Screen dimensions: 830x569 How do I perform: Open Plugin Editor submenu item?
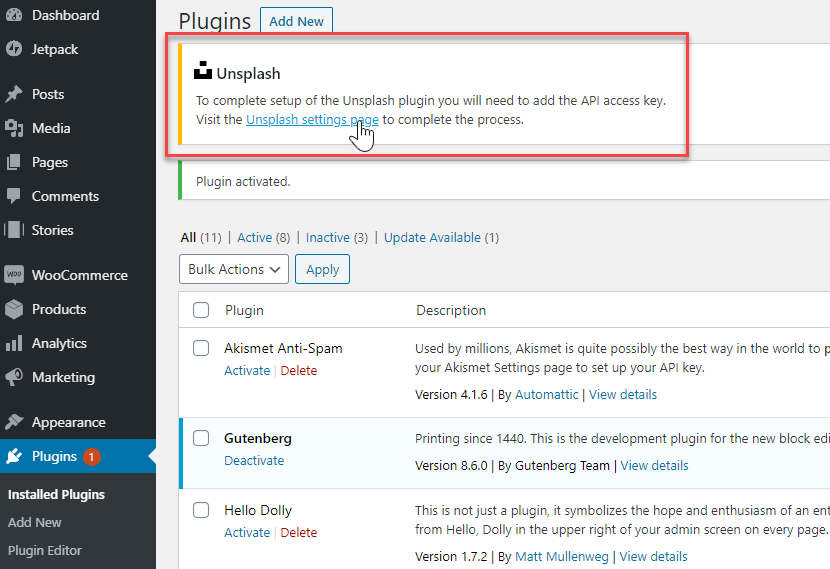44,550
